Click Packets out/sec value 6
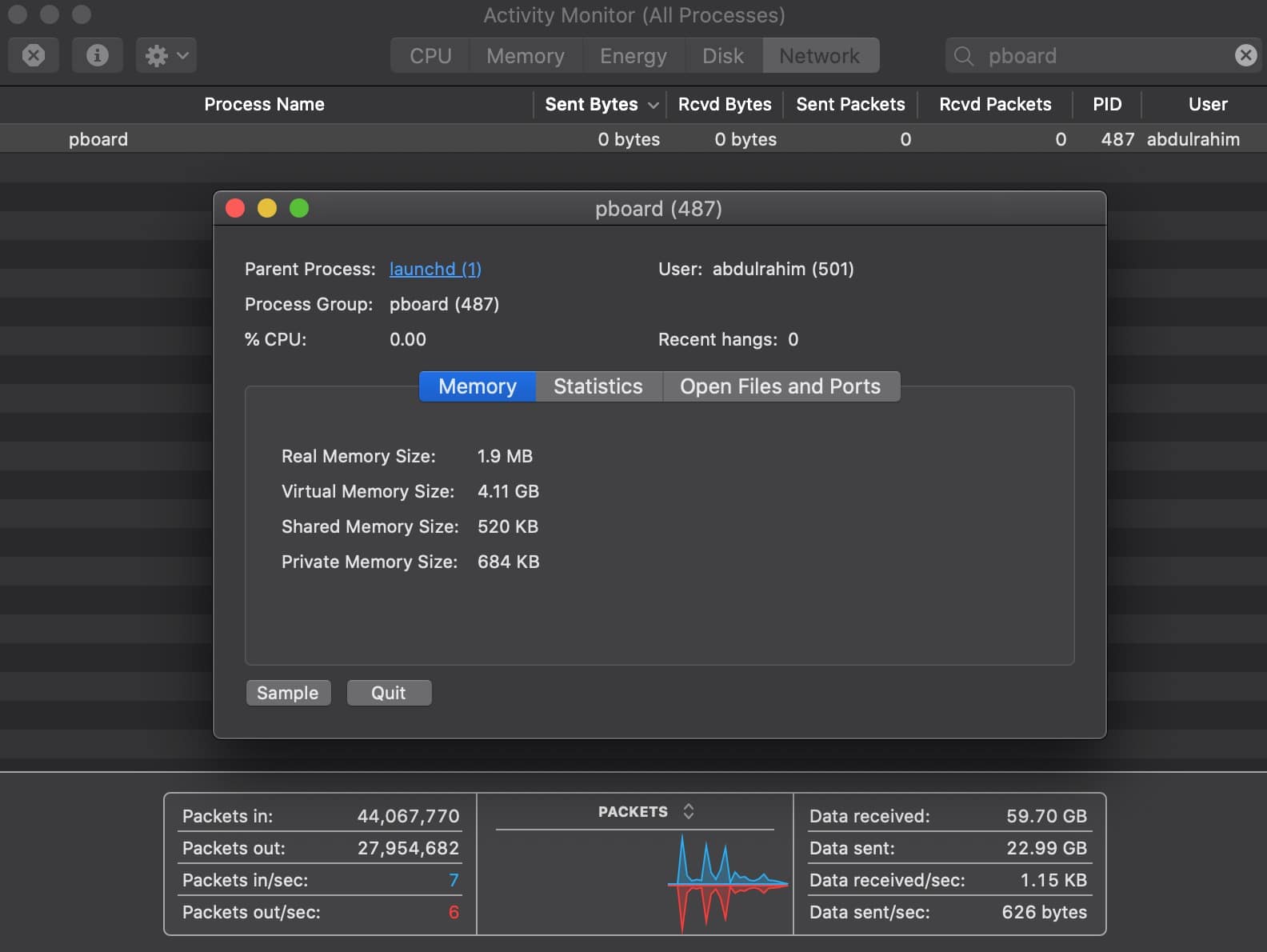Image resolution: width=1267 pixels, height=952 pixels. (x=454, y=912)
